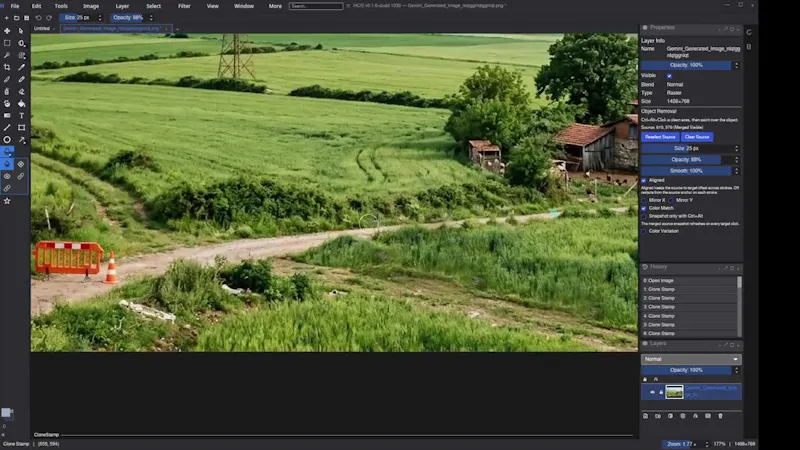Select the Line tool
This screenshot has height=450, width=800.
click(7, 128)
